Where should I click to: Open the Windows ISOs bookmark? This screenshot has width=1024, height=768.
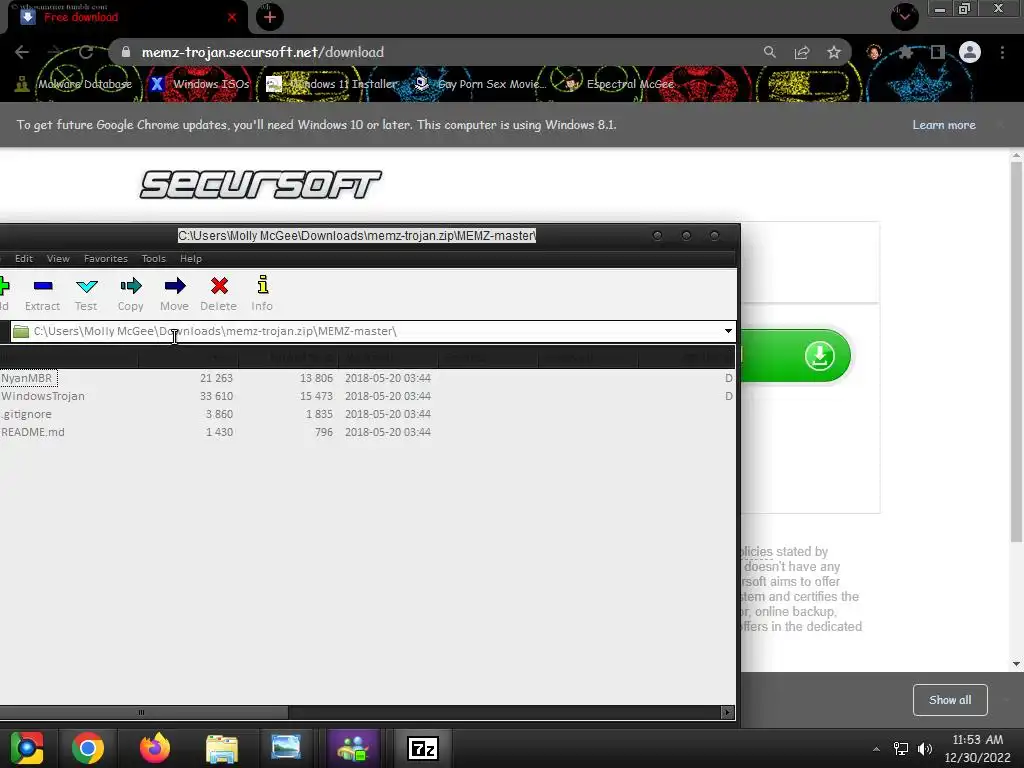click(199, 84)
